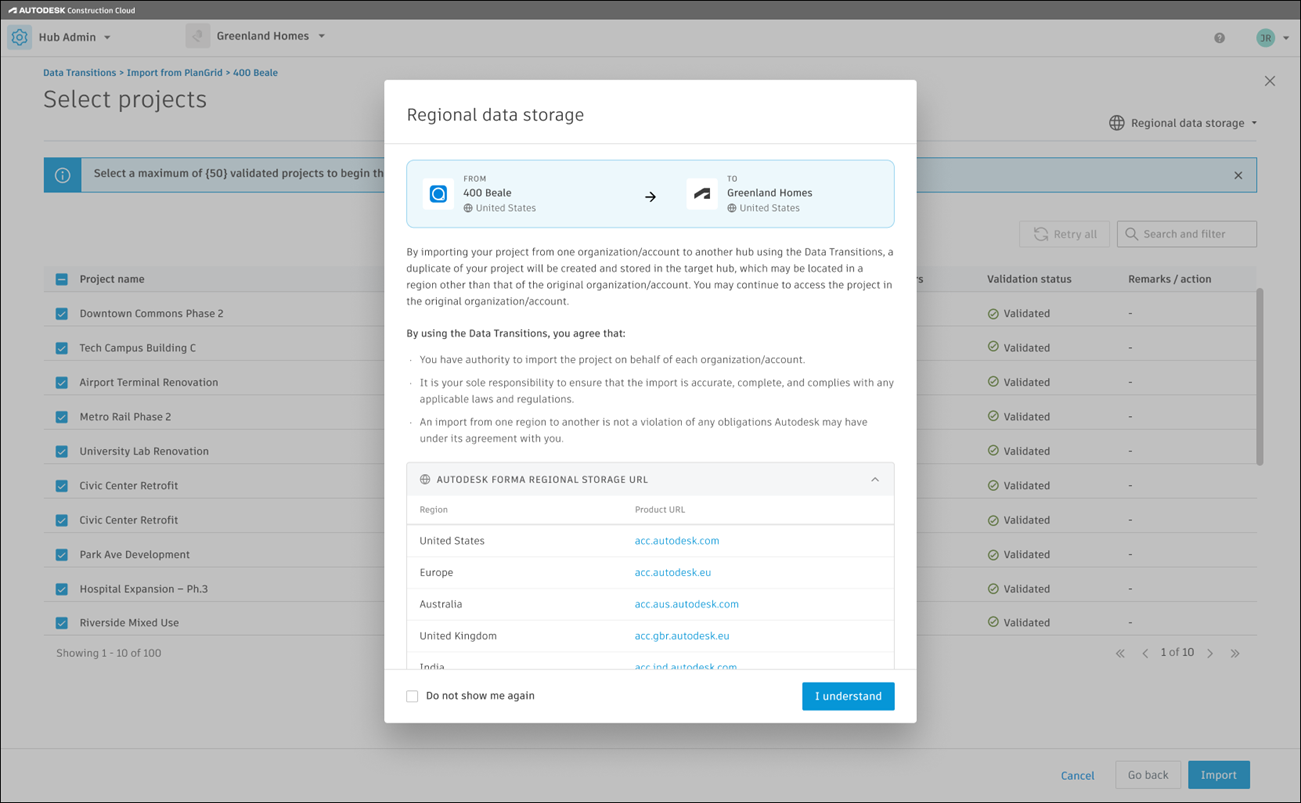Click the Europe region cell
1301x803 pixels.
pos(436,573)
